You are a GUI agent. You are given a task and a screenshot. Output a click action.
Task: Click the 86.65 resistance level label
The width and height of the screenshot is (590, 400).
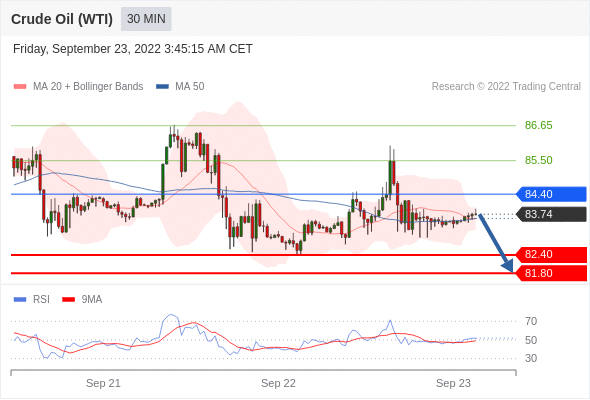(x=538, y=125)
